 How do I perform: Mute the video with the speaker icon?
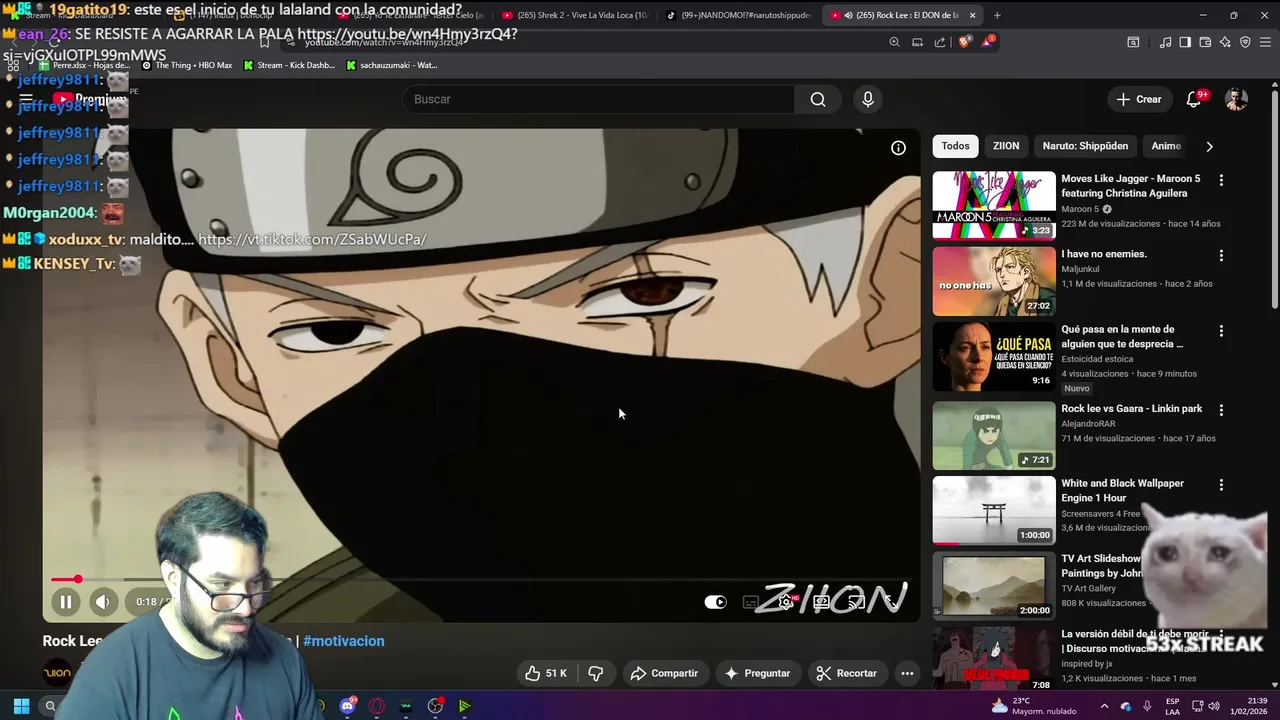tap(102, 602)
